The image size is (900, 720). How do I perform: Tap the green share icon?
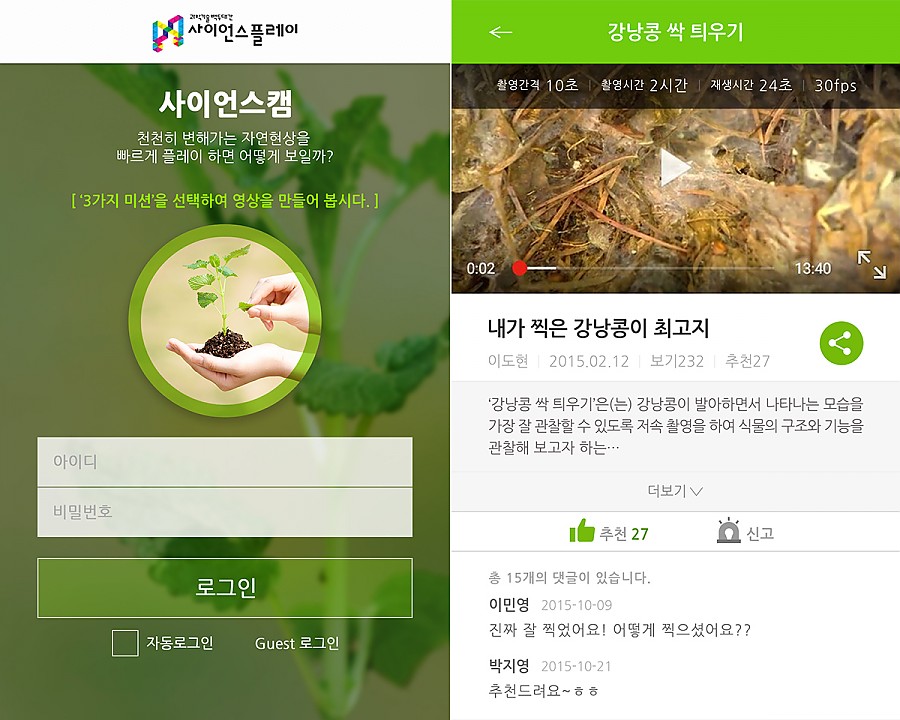pyautogui.click(x=841, y=343)
